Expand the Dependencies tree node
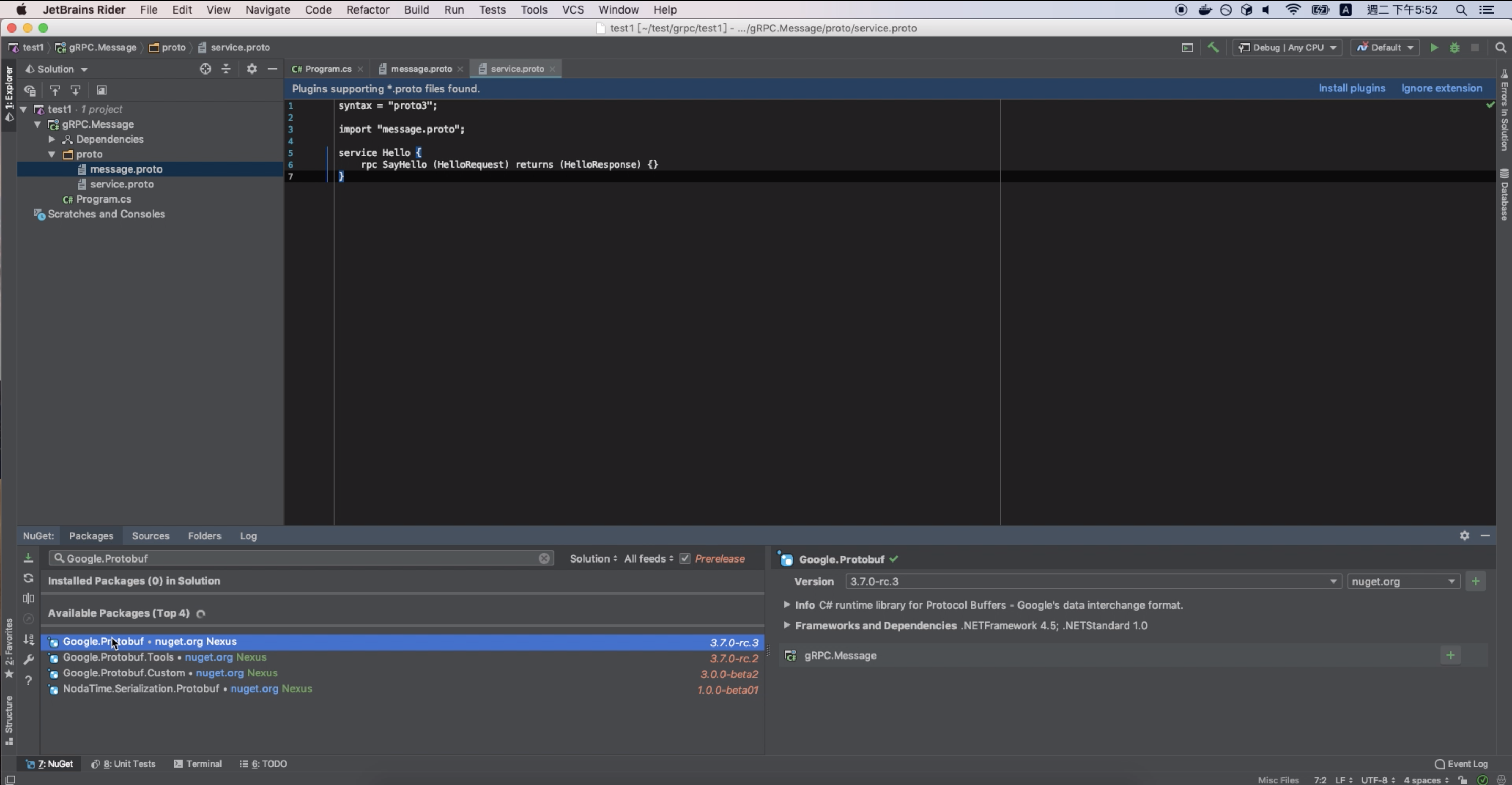Screen dimensions: 1512x785 tap(51, 139)
